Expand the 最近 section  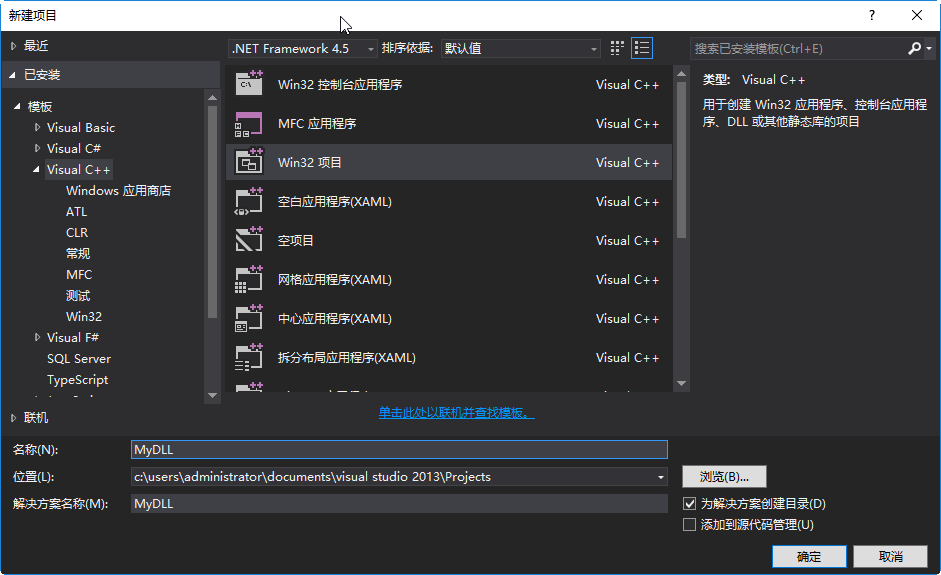point(13,46)
